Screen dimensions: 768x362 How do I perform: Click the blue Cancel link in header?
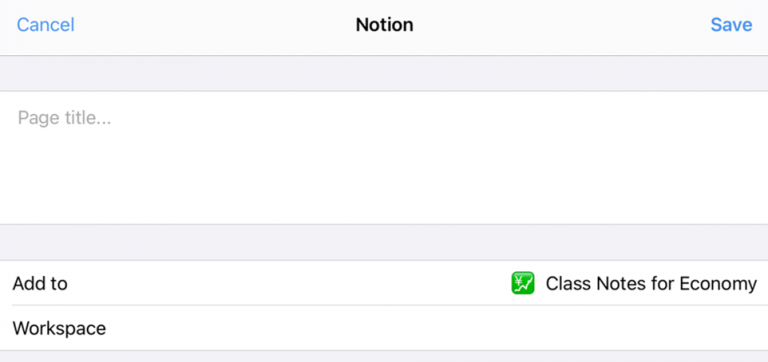[x=46, y=25]
